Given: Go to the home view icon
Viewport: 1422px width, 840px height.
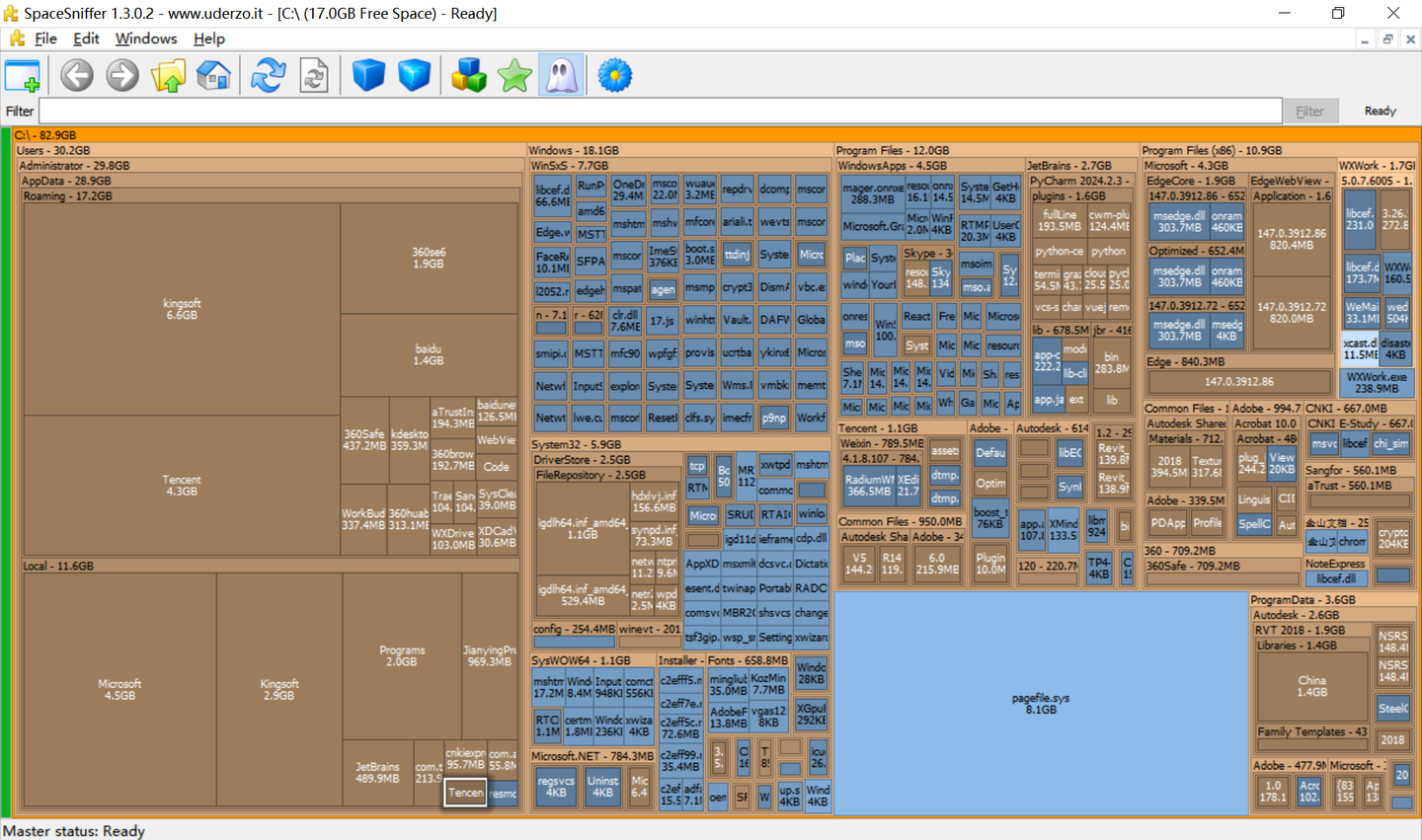Looking at the screenshot, I should click(213, 76).
